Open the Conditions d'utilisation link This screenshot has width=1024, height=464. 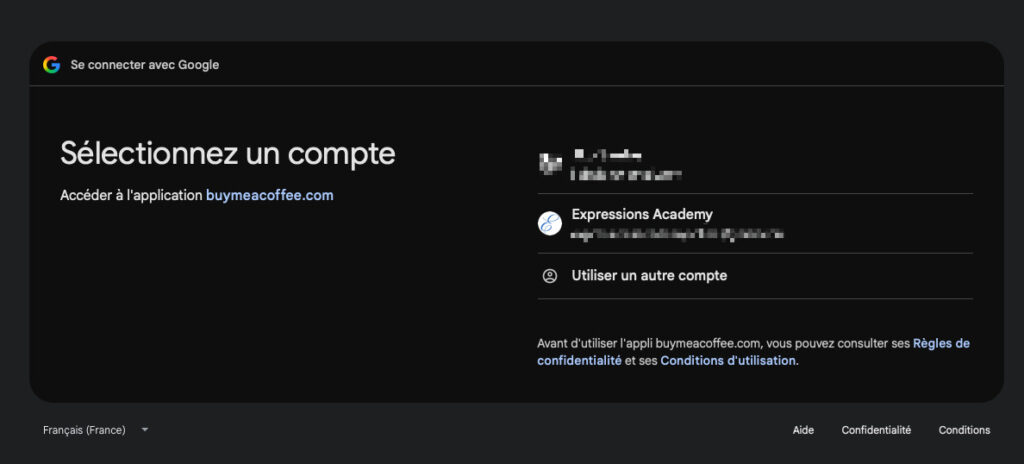[x=728, y=361]
